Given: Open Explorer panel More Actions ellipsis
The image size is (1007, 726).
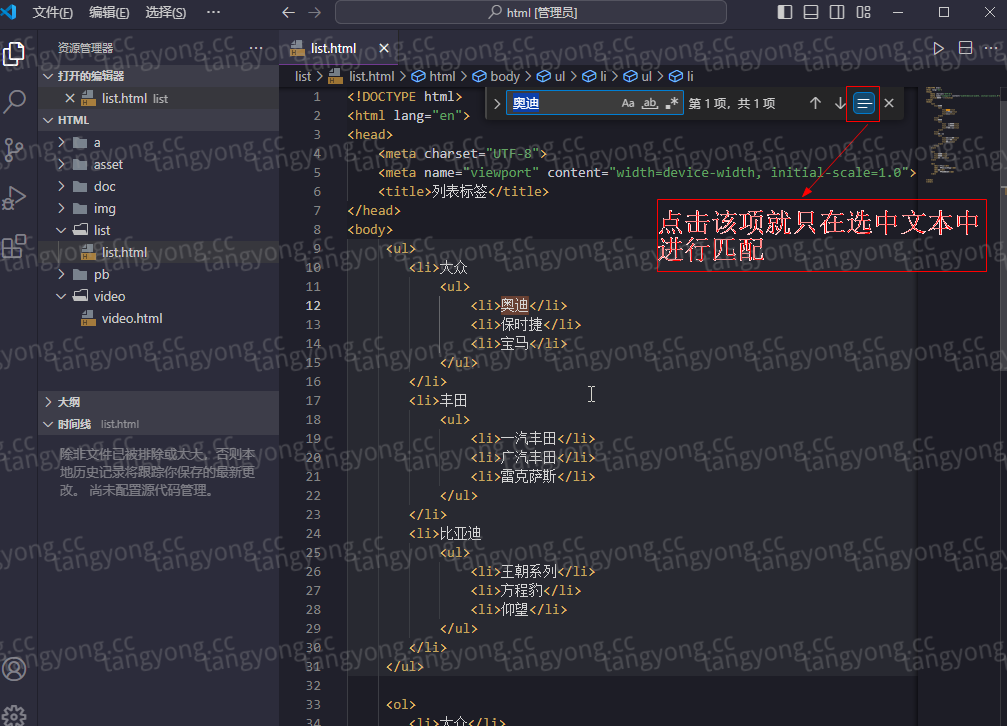Looking at the screenshot, I should tap(256, 48).
